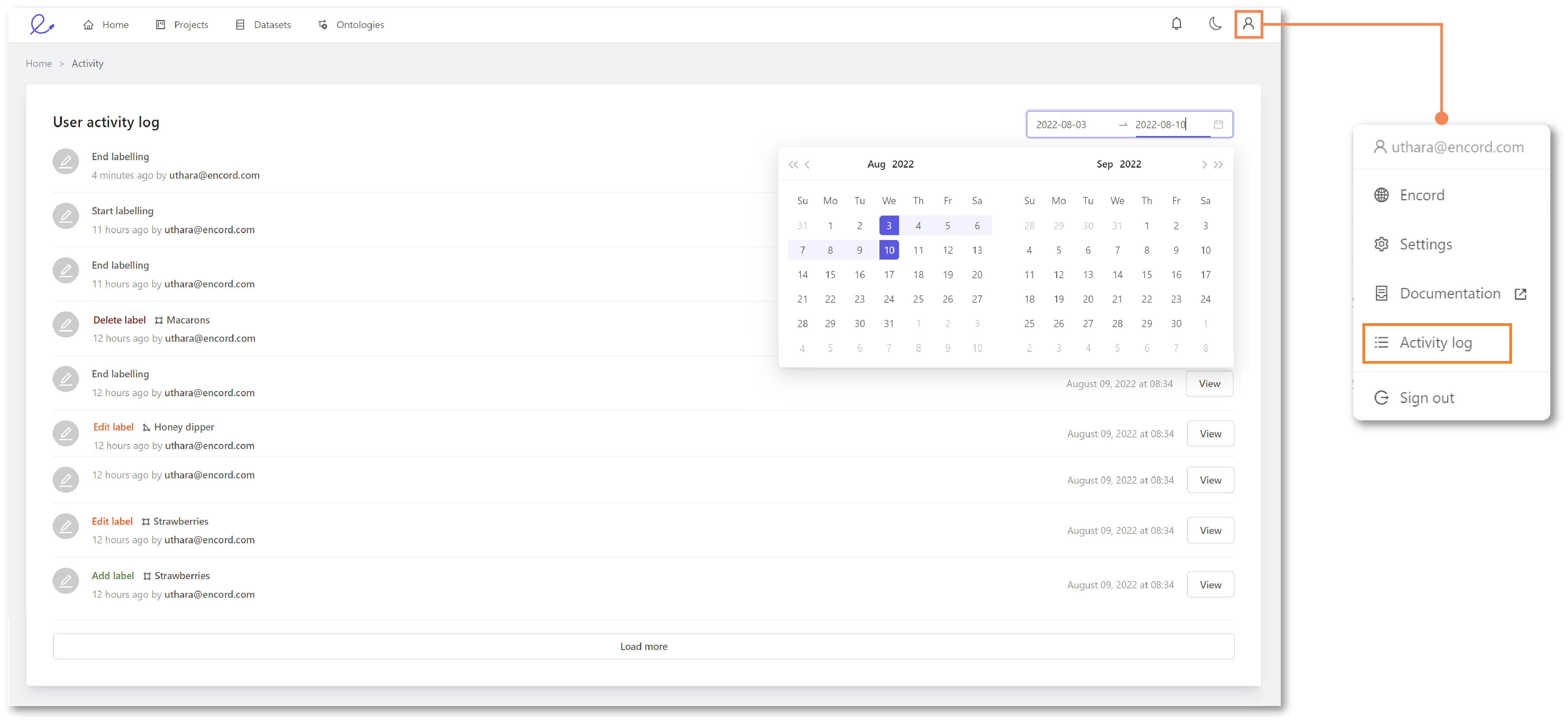The width and height of the screenshot is (1568, 723).
Task: Select Activity log in user menu
Action: click(x=1436, y=343)
